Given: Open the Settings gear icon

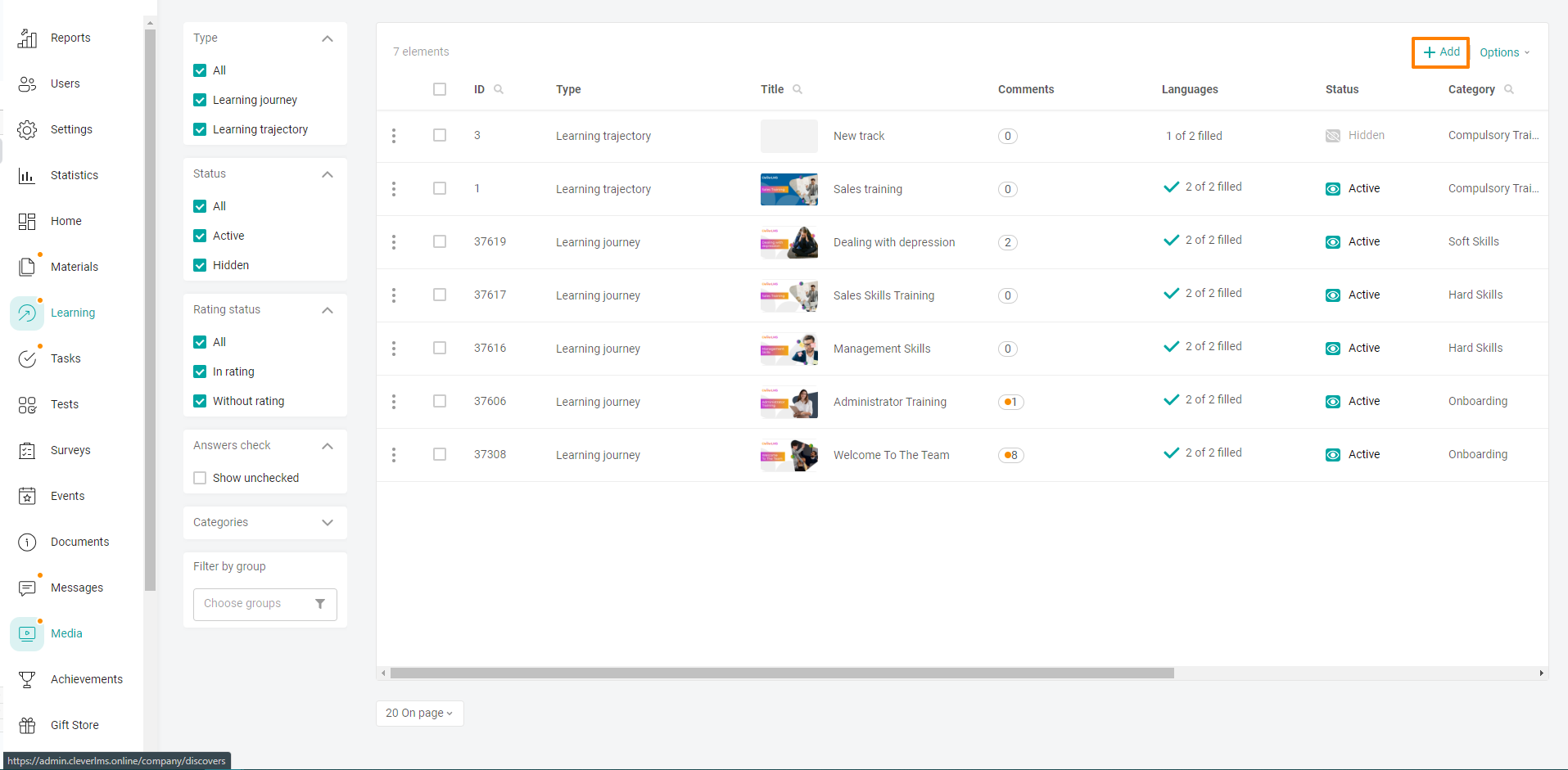Looking at the screenshot, I should click(x=27, y=129).
